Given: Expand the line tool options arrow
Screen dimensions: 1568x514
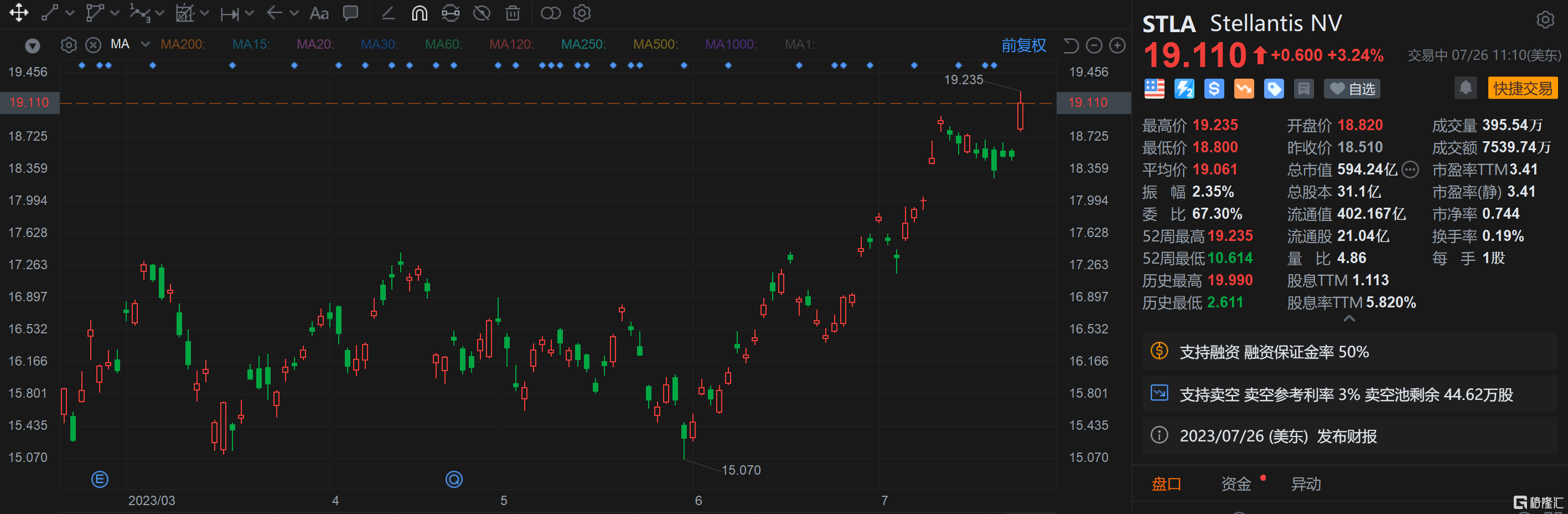Looking at the screenshot, I should pos(70,13).
